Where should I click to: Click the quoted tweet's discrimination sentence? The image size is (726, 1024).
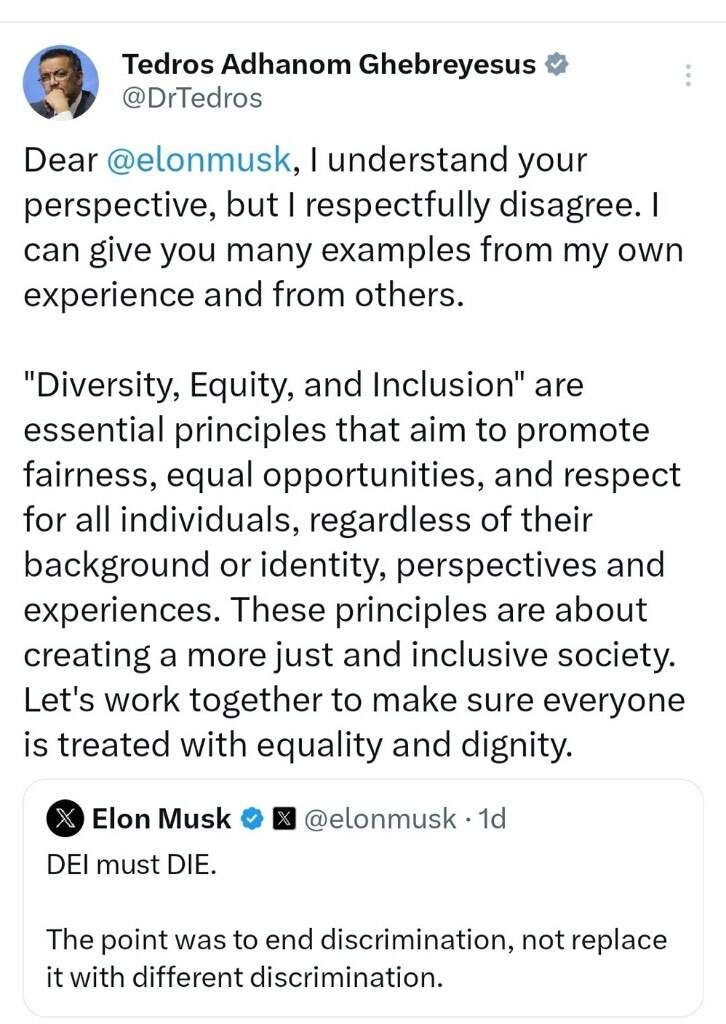tap(356, 959)
